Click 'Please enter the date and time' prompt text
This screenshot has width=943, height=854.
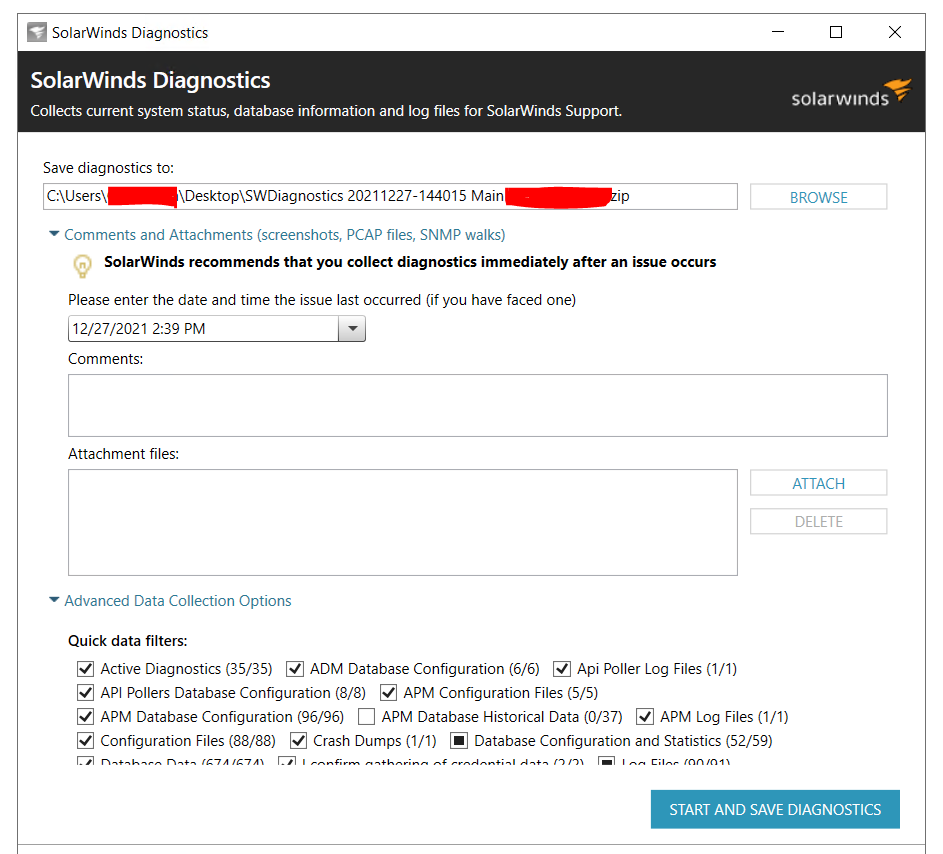322,300
